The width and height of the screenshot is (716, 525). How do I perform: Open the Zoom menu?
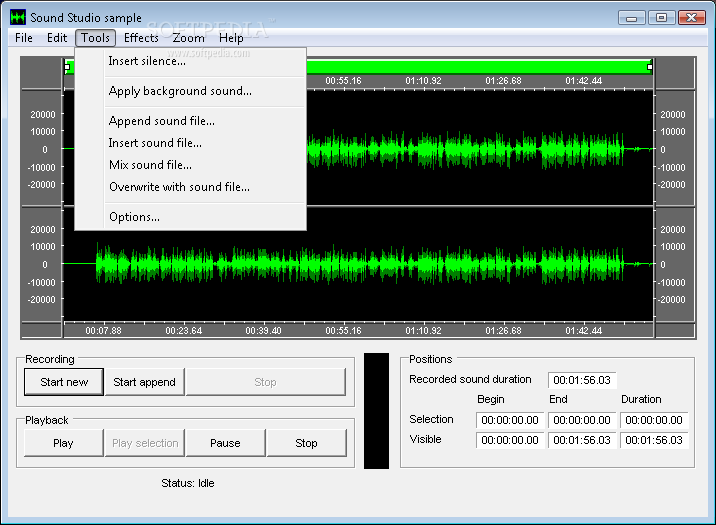188,38
